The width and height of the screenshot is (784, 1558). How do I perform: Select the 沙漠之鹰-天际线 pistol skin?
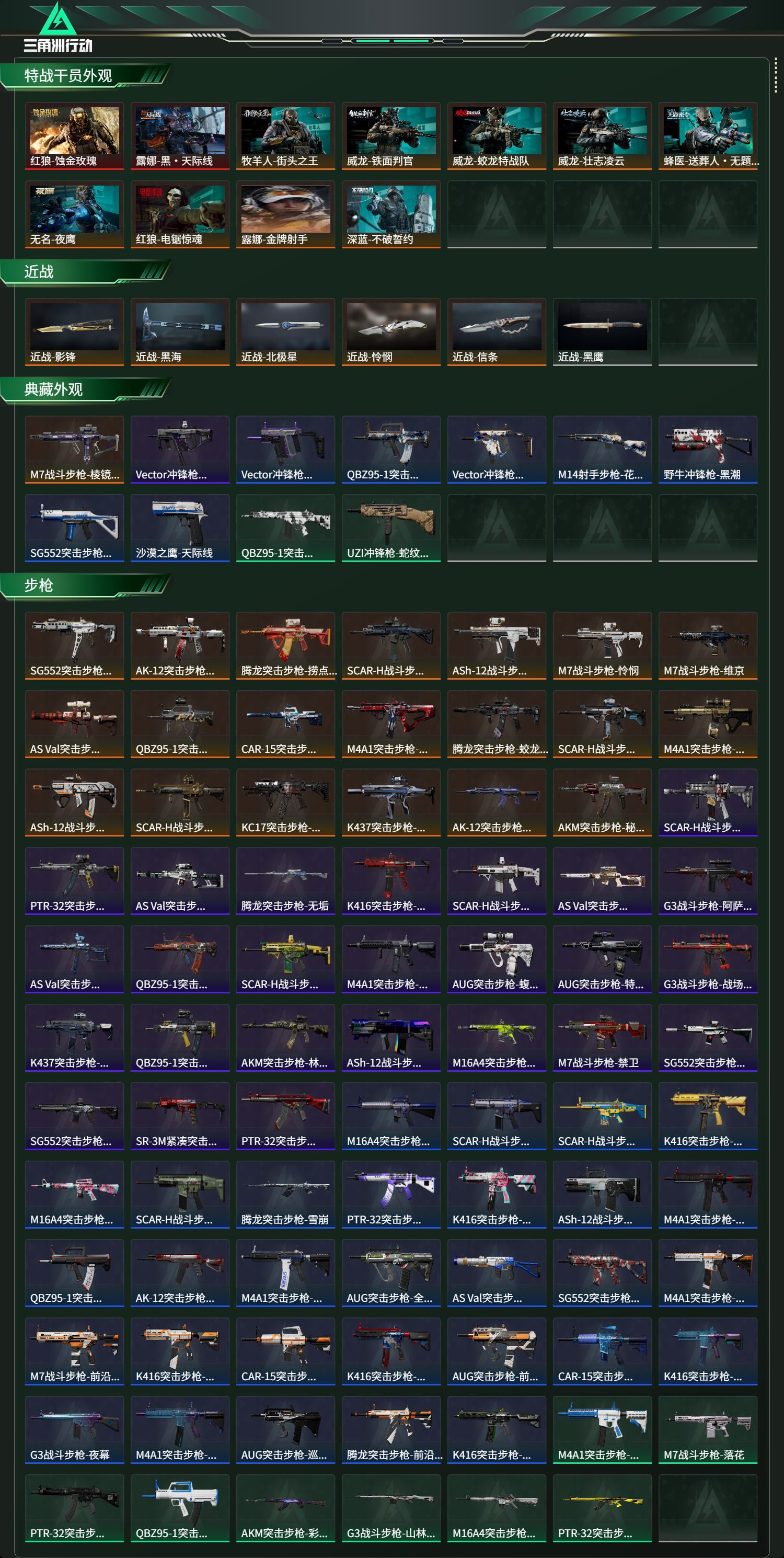[180, 528]
